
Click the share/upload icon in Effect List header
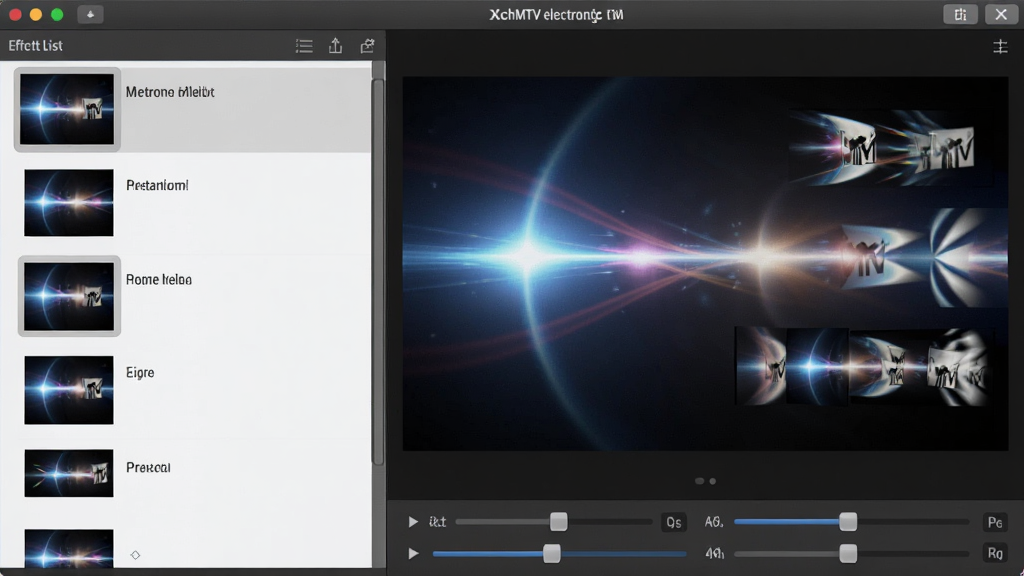336,46
